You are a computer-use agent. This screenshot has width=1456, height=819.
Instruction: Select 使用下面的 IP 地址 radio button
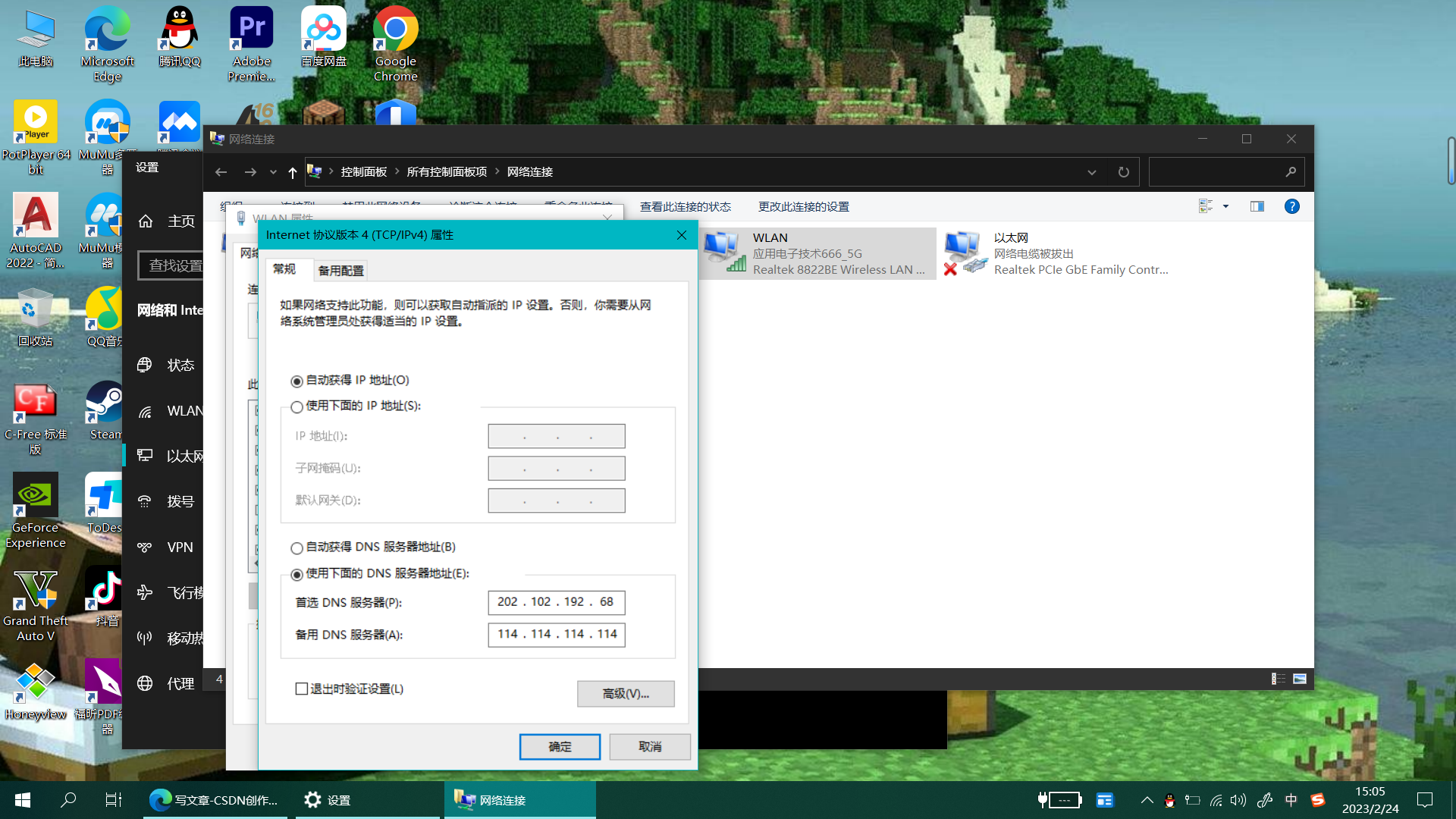pyautogui.click(x=297, y=407)
